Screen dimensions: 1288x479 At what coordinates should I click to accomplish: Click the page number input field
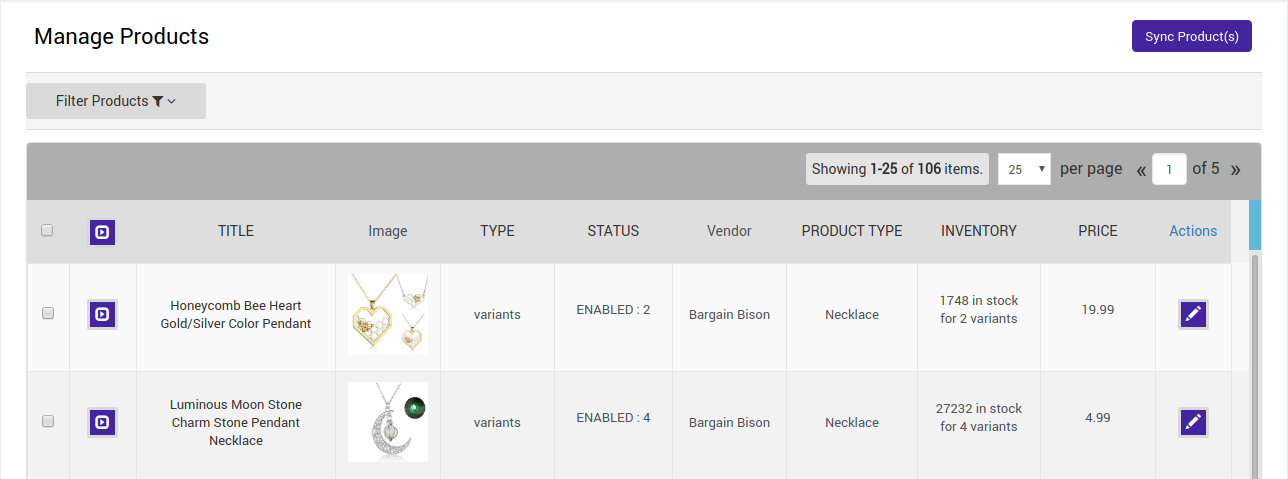click(1169, 169)
